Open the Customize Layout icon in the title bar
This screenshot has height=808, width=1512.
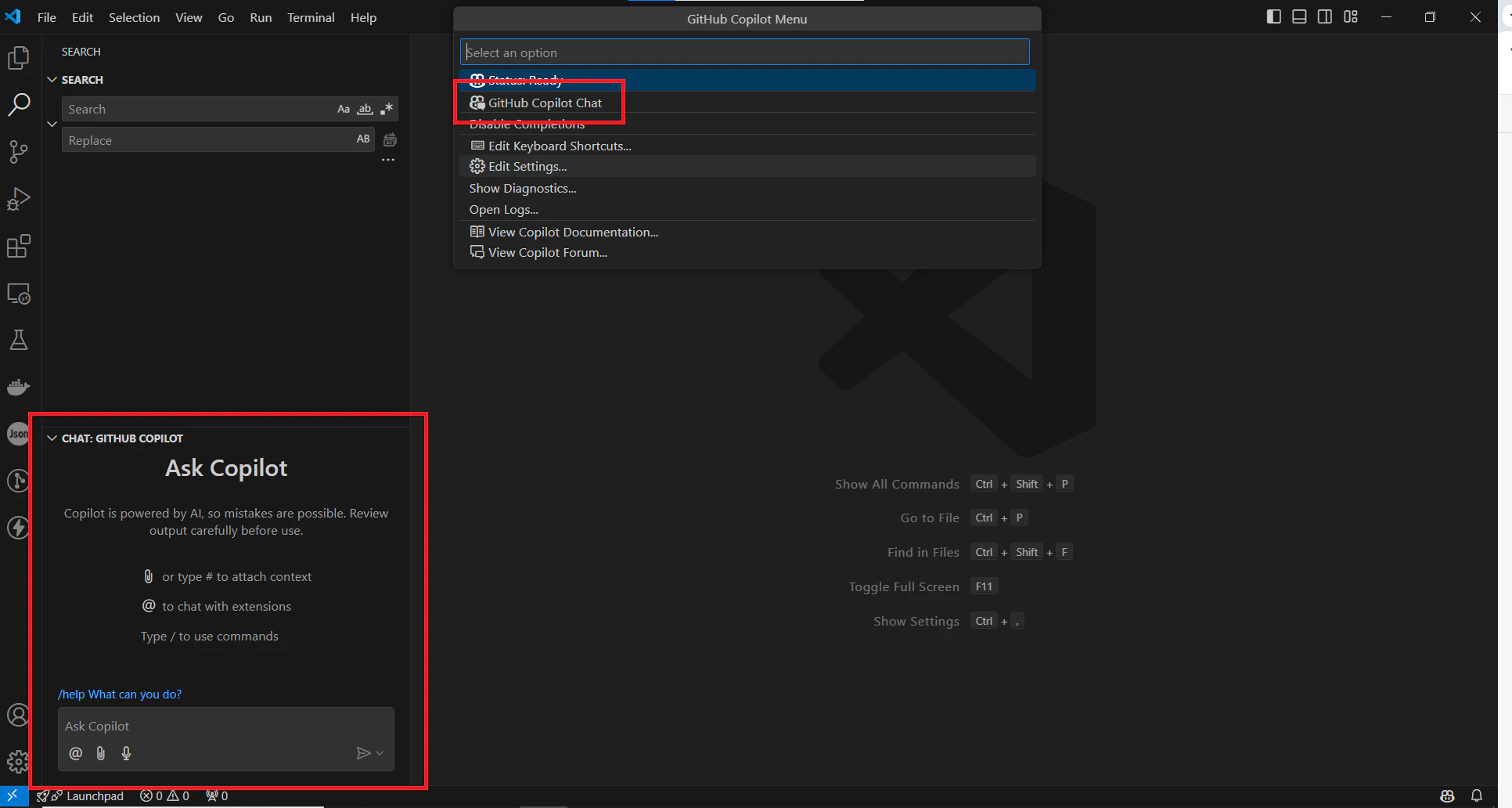click(x=1351, y=16)
